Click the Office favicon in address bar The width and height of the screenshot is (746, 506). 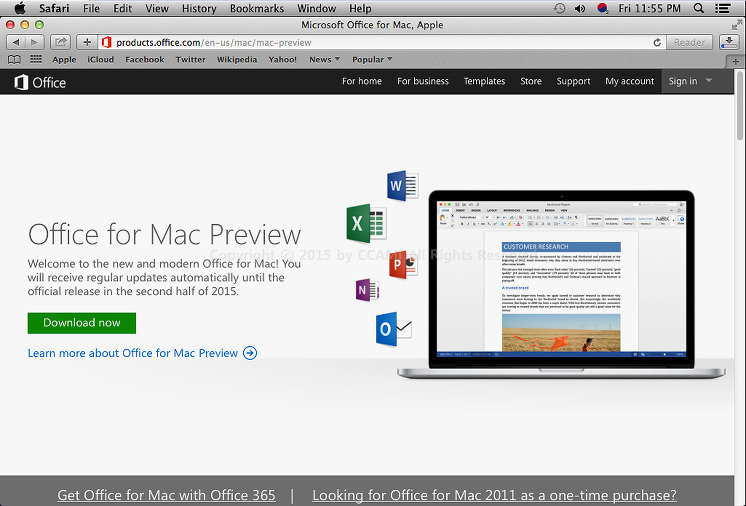(x=107, y=42)
